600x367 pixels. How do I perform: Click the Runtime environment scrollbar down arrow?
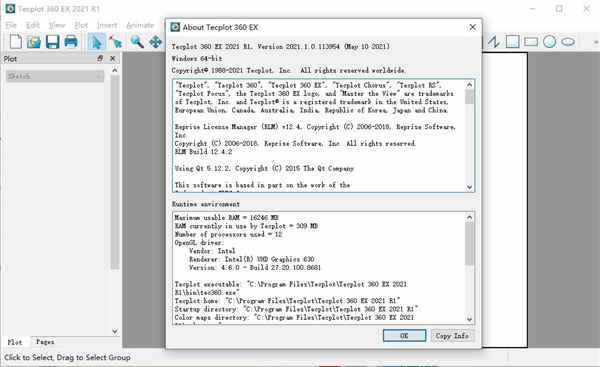point(470,319)
